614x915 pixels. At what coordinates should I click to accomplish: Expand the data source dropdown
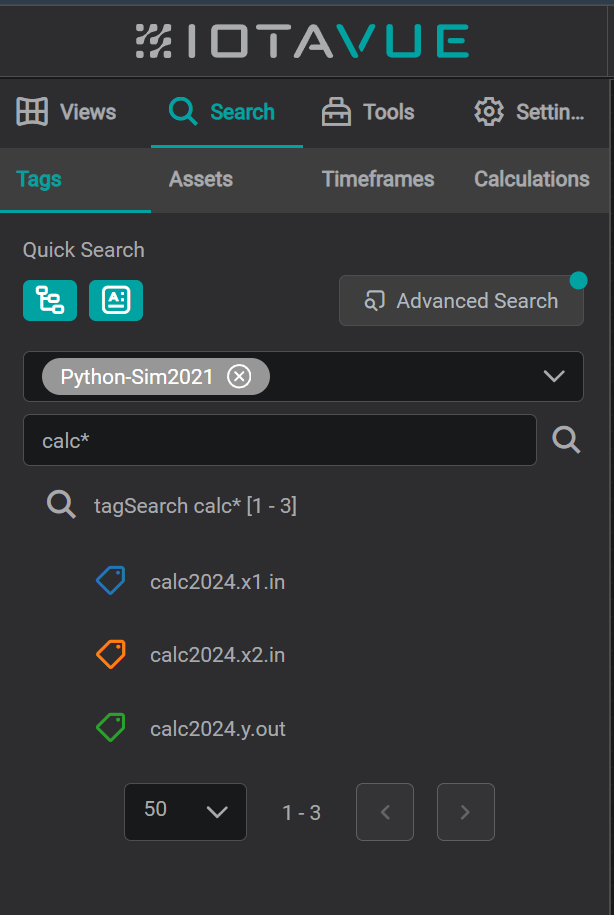(x=553, y=376)
